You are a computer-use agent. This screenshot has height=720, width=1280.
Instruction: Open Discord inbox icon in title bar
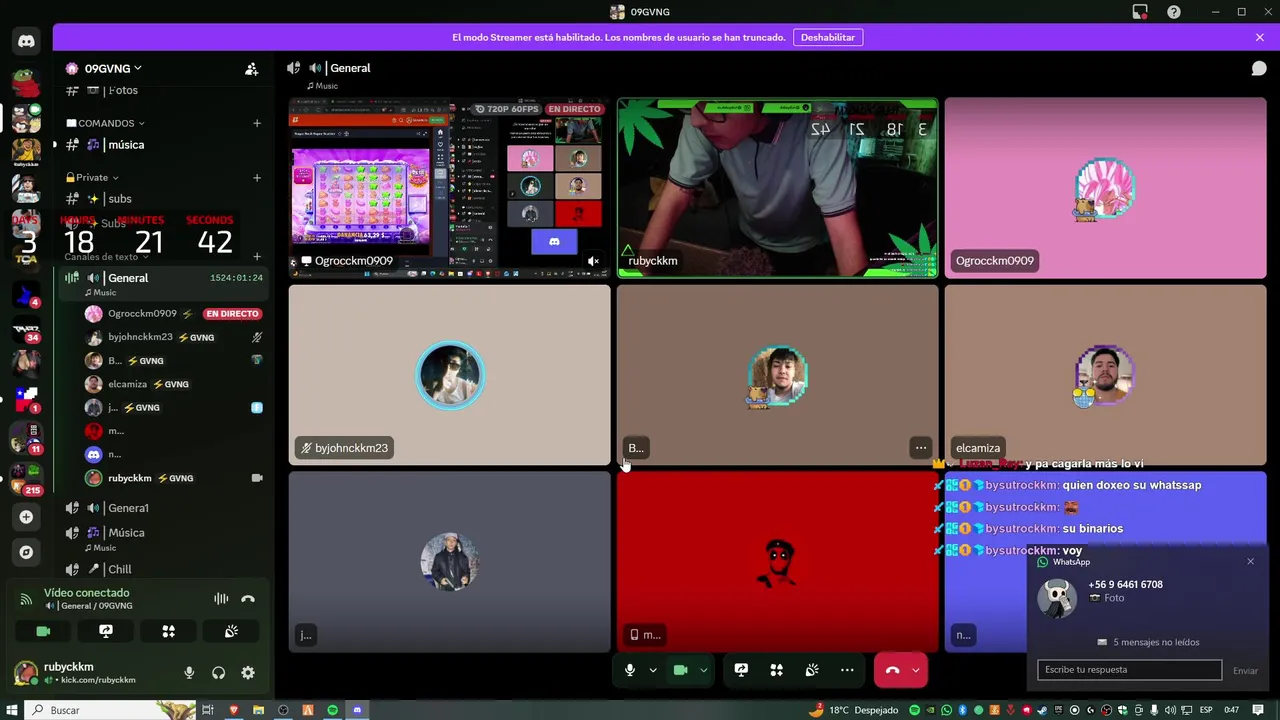pos(1140,12)
